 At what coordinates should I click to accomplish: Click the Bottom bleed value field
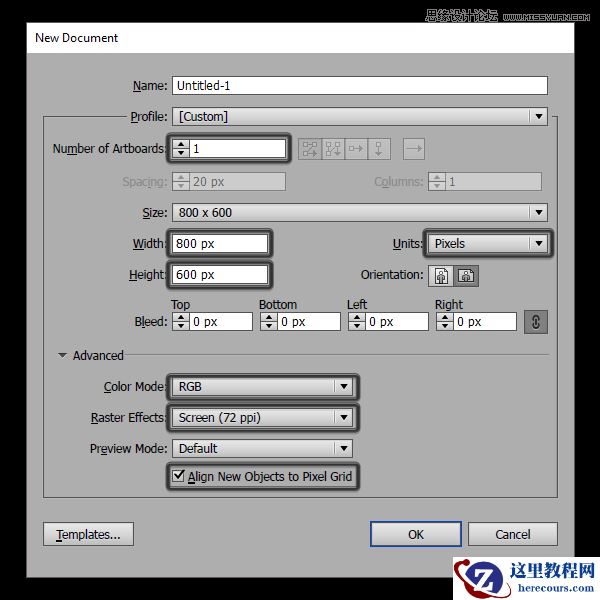(309, 322)
